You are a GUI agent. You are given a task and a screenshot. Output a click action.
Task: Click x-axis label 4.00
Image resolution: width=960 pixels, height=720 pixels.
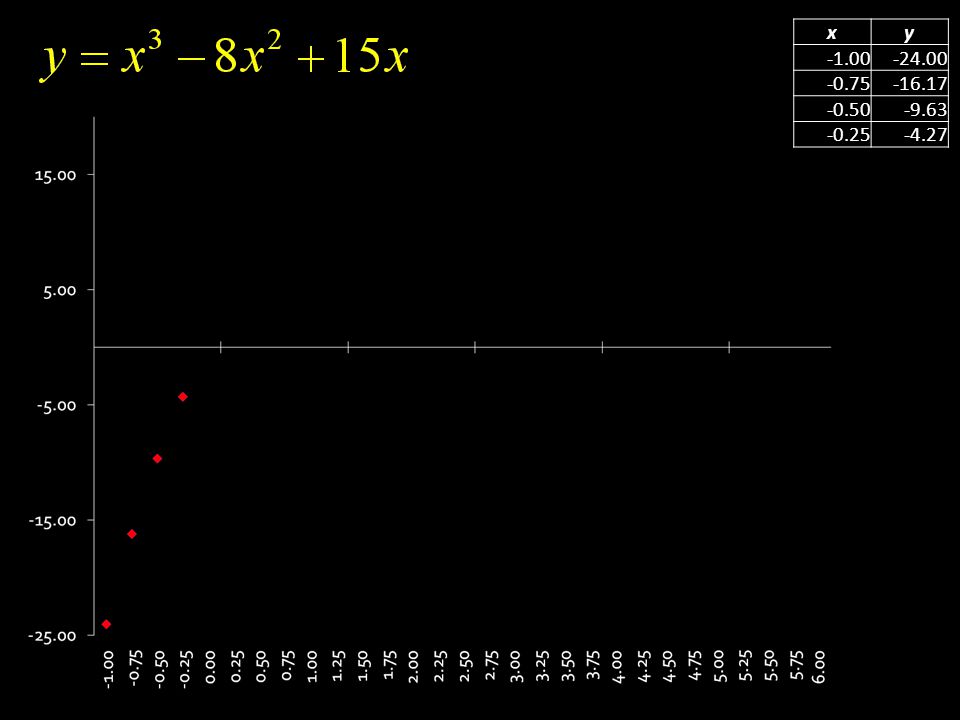617,666
